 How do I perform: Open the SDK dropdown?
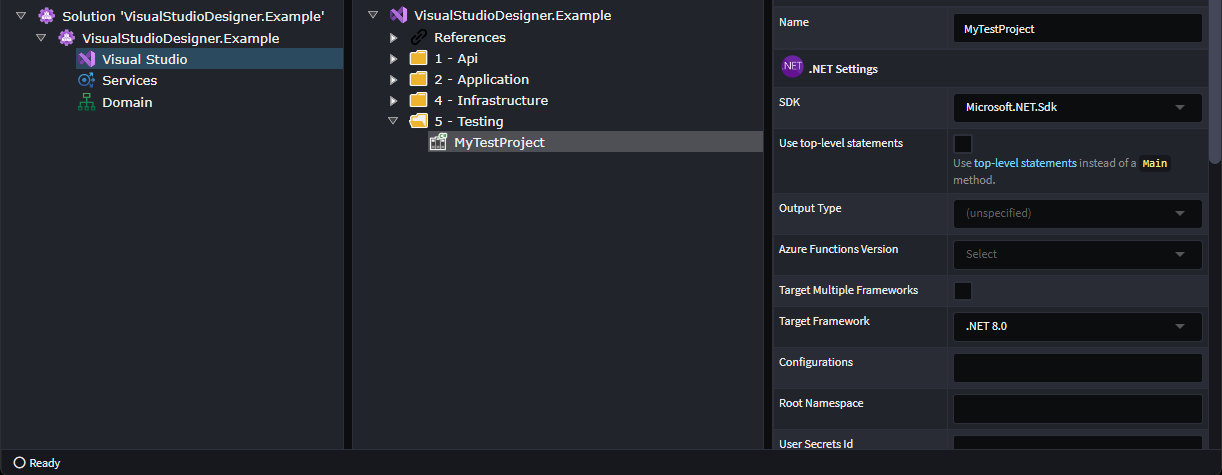coord(1078,107)
